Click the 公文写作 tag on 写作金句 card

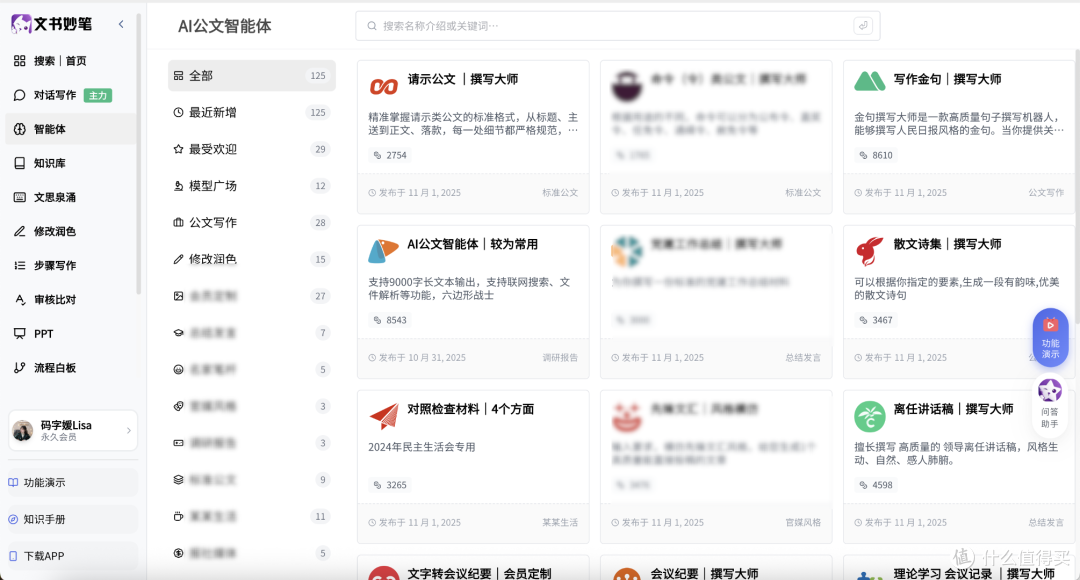(x=1046, y=193)
